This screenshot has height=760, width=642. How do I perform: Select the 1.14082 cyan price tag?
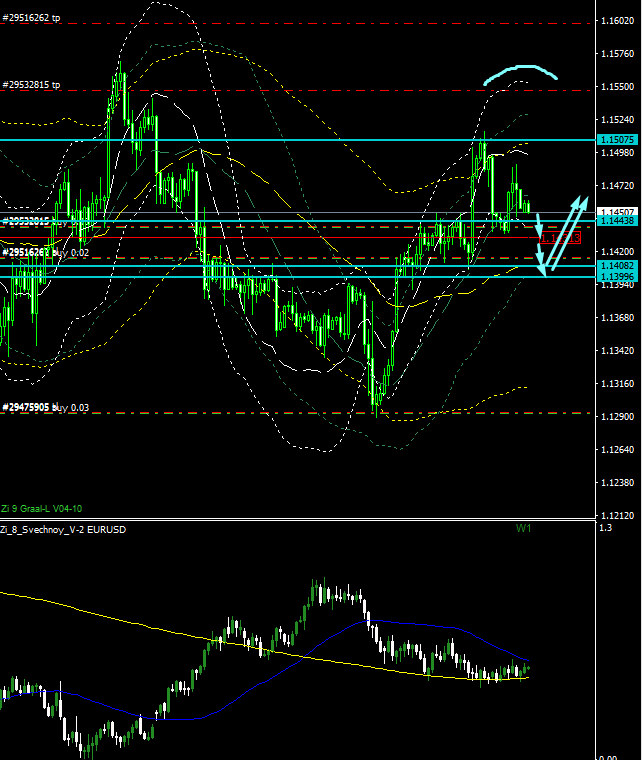tap(616, 265)
